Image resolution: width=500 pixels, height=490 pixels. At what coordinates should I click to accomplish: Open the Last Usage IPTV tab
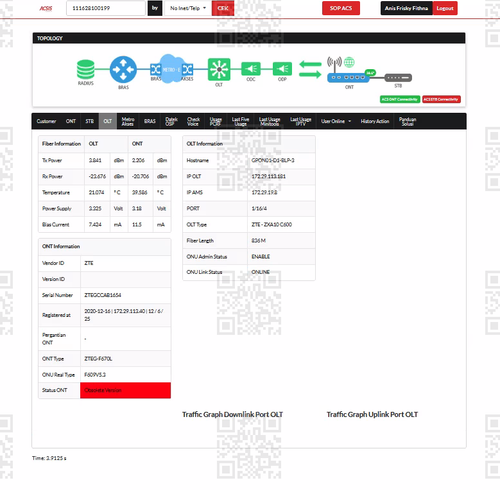pos(300,121)
